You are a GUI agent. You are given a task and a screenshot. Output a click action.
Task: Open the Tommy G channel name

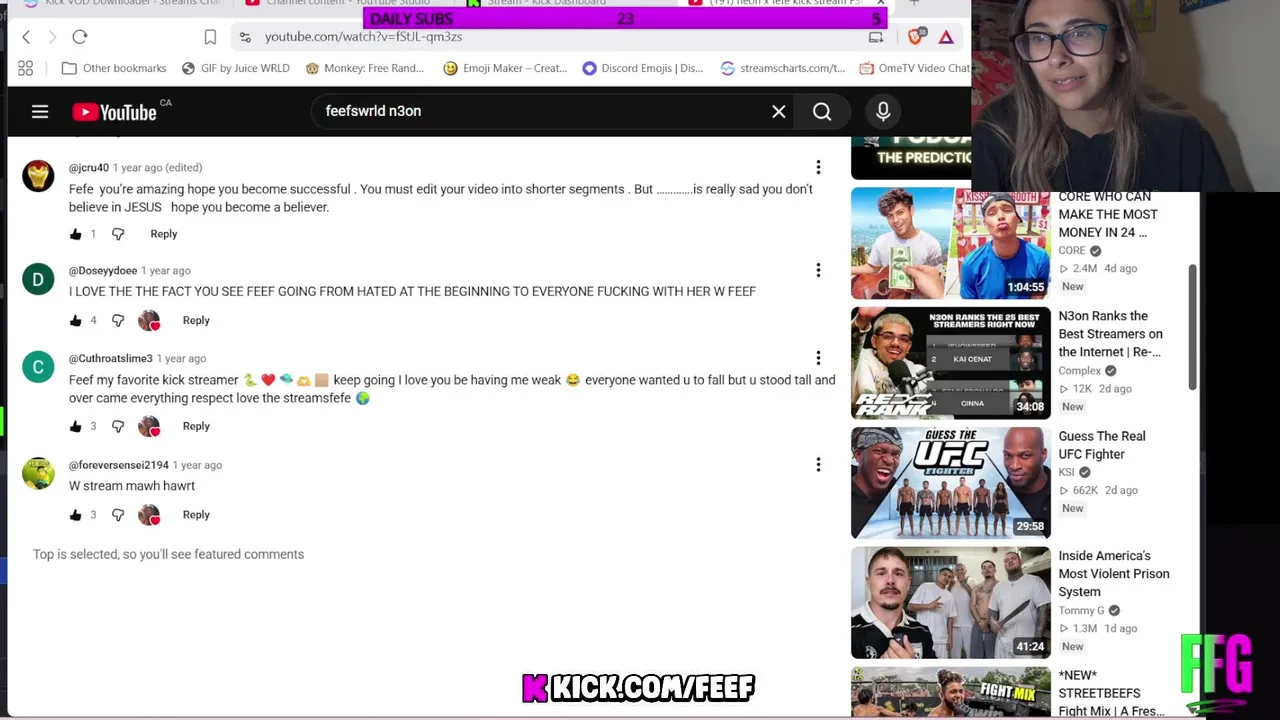click(1081, 611)
